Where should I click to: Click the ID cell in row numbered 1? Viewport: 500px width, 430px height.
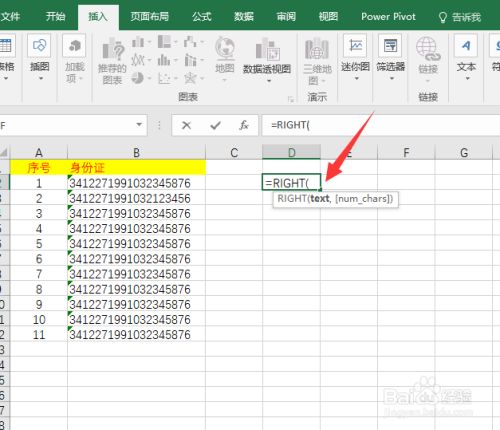tap(136, 183)
